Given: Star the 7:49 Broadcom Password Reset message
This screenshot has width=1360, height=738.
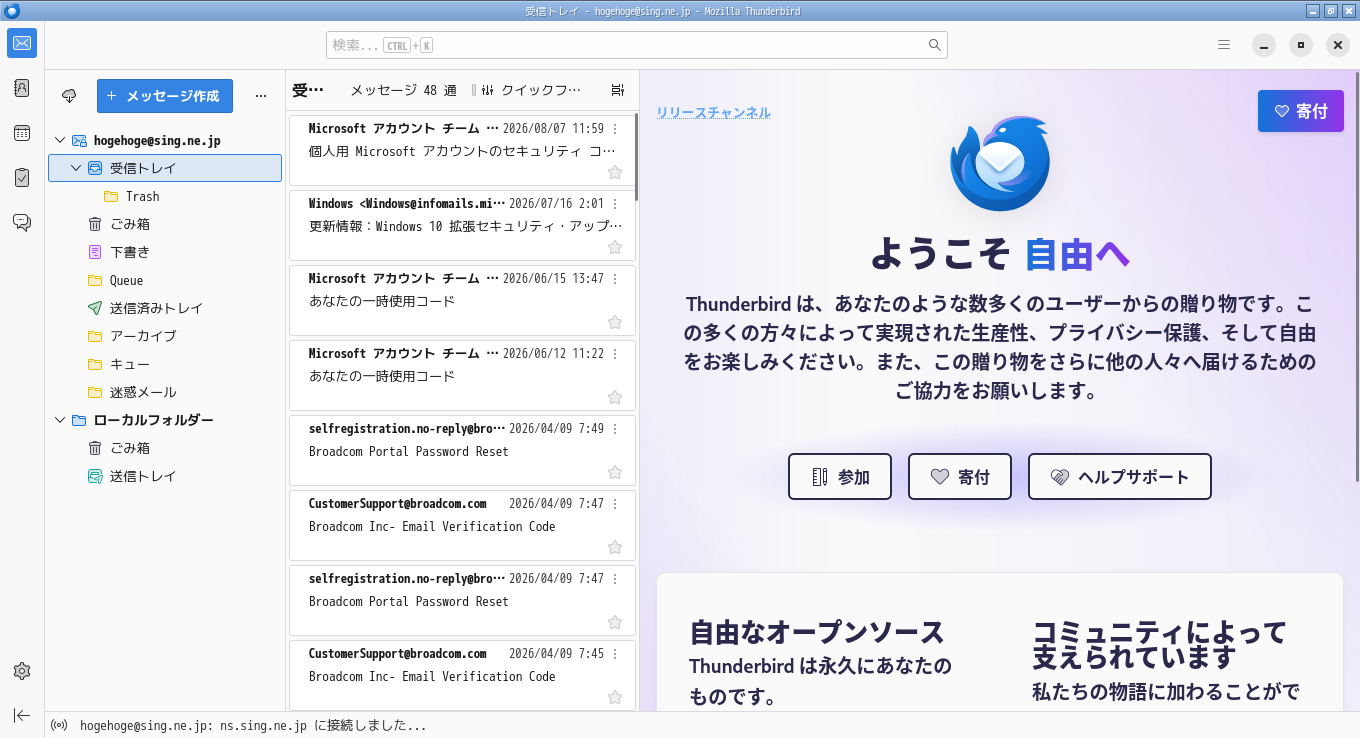Looking at the screenshot, I should (615, 472).
